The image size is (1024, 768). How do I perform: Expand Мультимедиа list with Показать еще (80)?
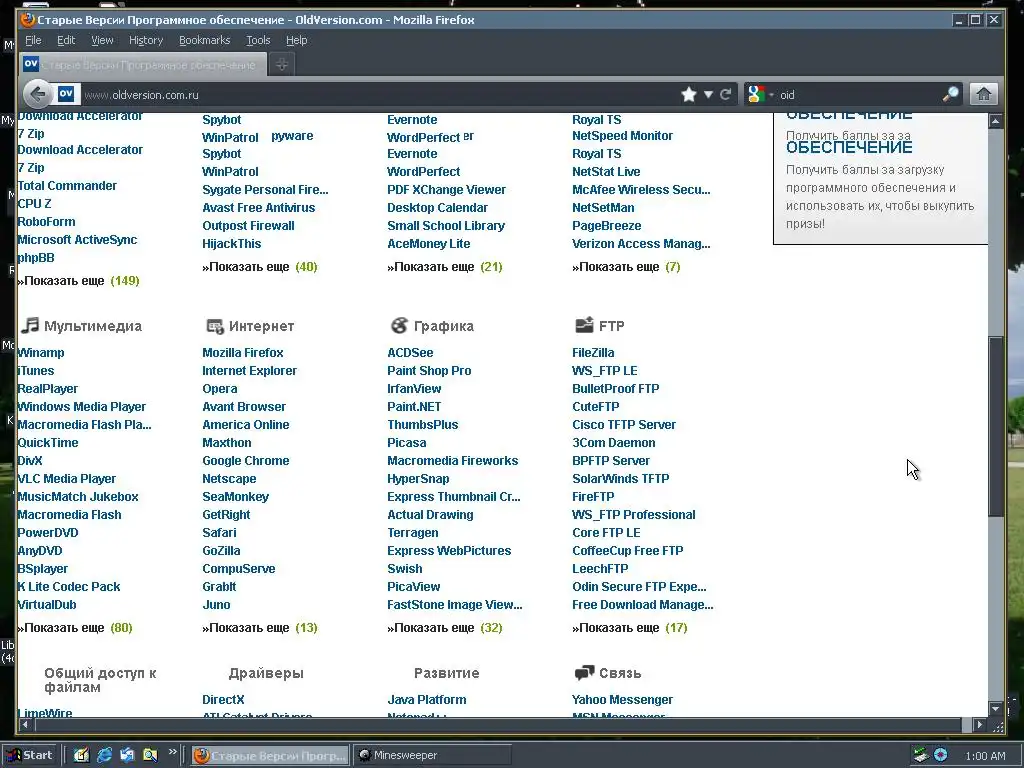click(75, 628)
